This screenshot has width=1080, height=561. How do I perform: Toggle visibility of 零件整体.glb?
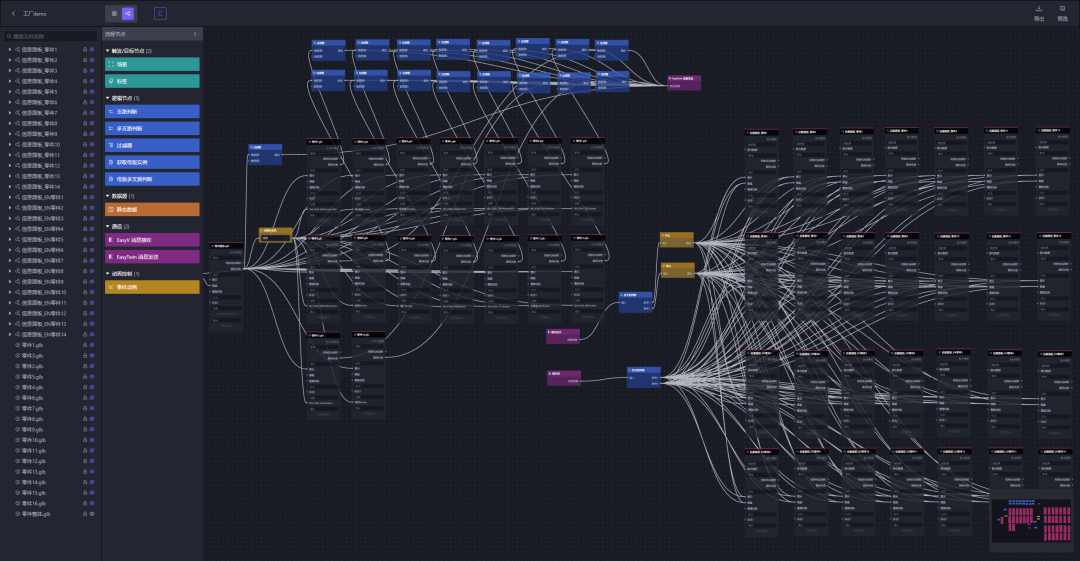pyautogui.click(x=92, y=514)
